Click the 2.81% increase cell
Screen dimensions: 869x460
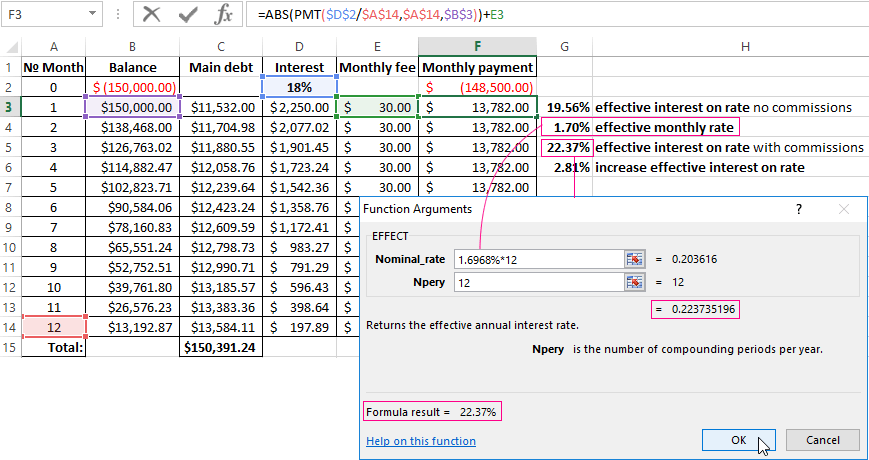click(x=564, y=167)
